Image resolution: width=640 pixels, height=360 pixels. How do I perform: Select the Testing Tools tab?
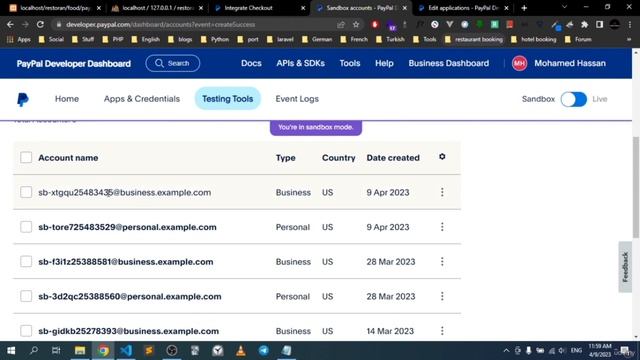point(227,99)
